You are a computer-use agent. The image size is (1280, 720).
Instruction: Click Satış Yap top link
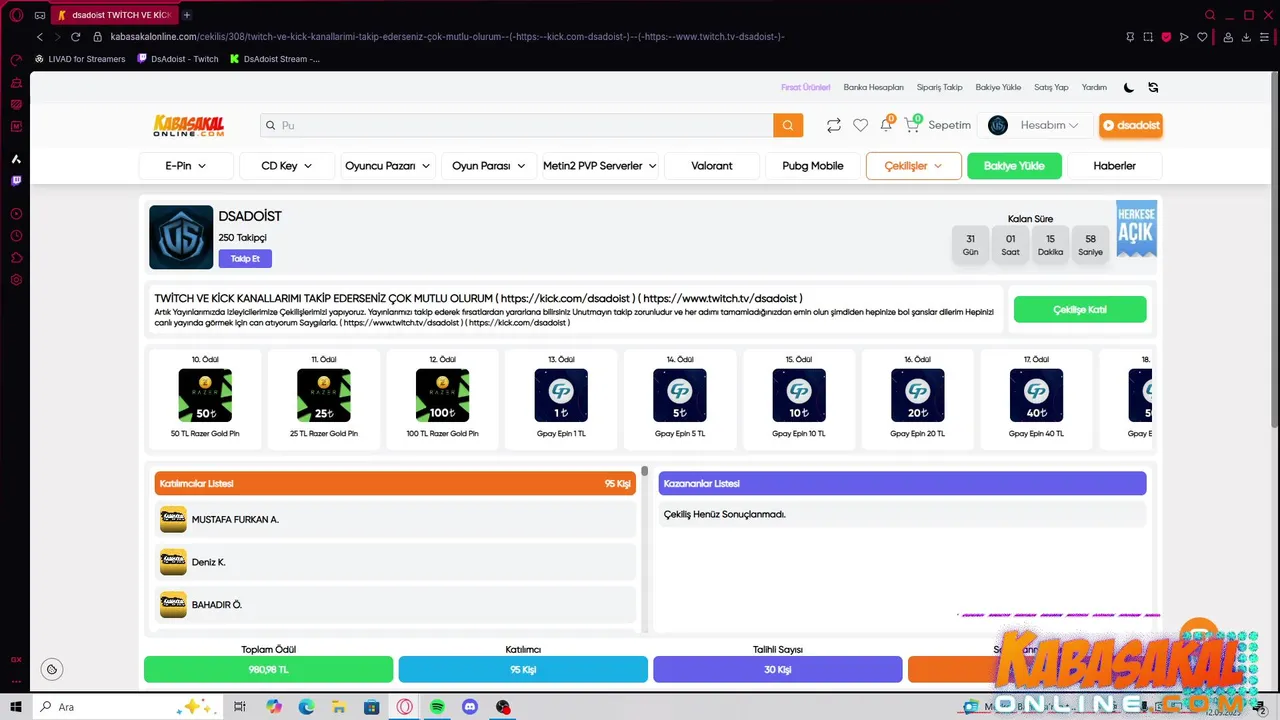tap(1051, 87)
